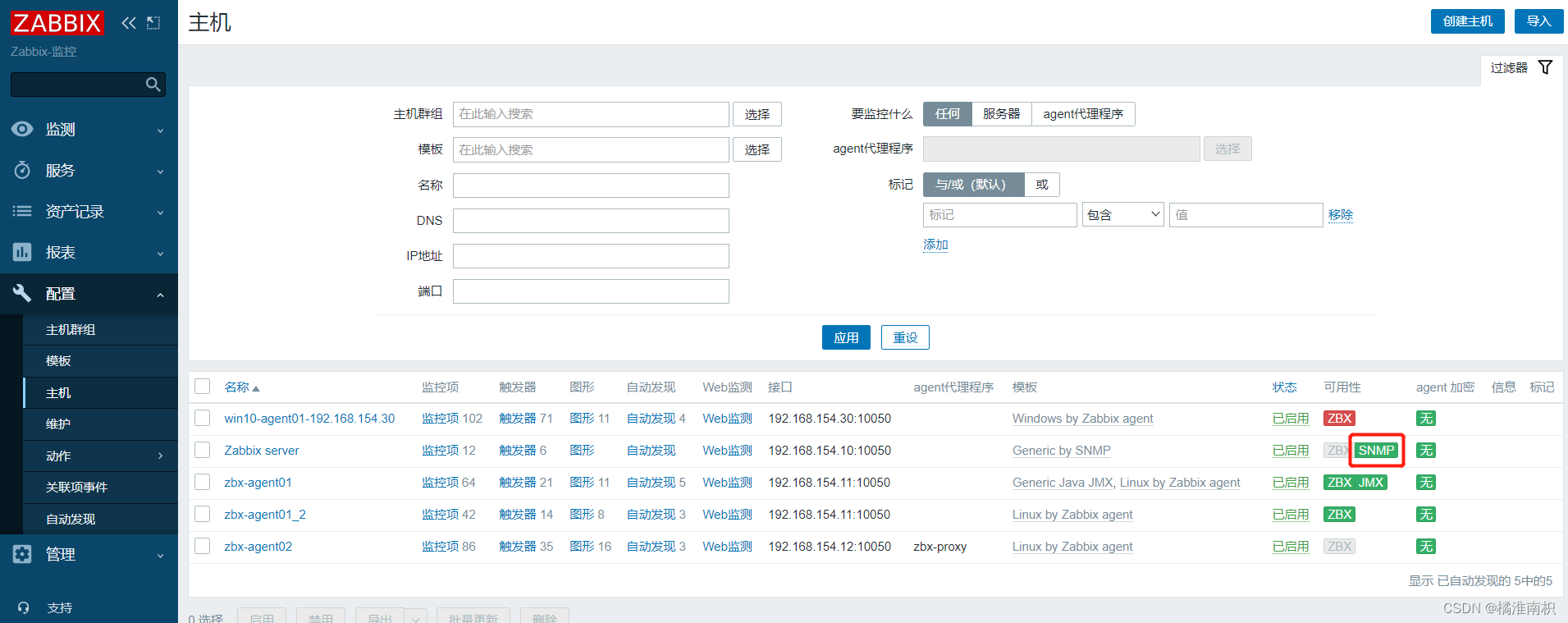This screenshot has width=1568, height=623.
Task: Toggle kiosk sidebar hide icon
Action: (153, 23)
